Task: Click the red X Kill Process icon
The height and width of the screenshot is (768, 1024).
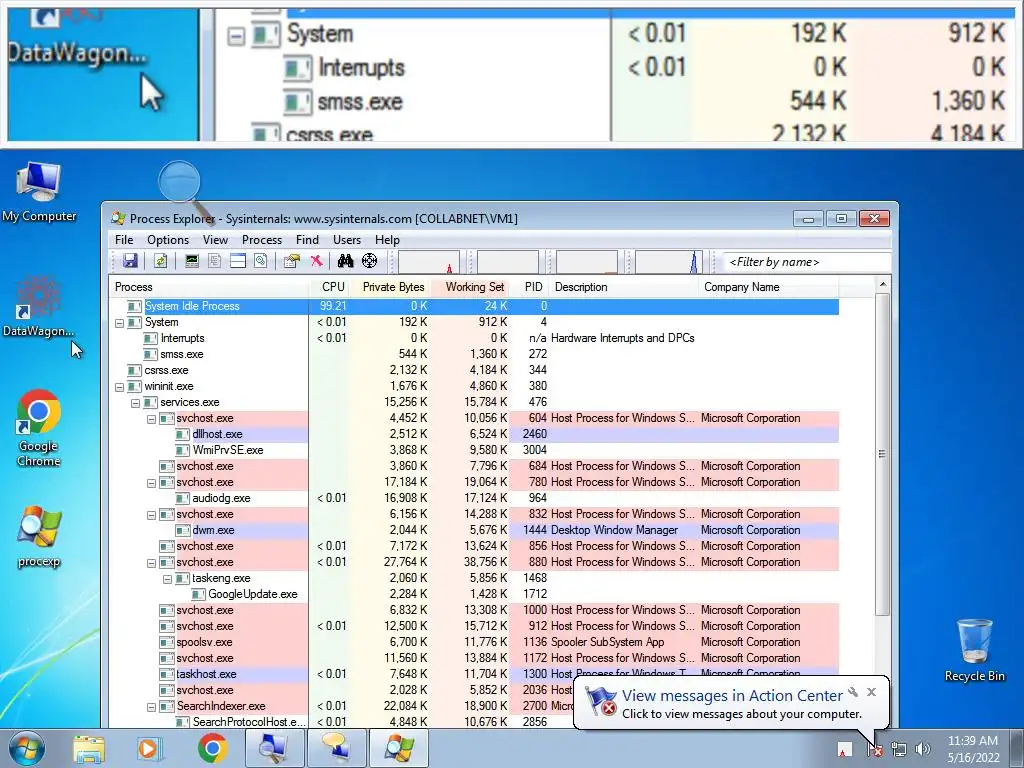Action: coord(316,261)
